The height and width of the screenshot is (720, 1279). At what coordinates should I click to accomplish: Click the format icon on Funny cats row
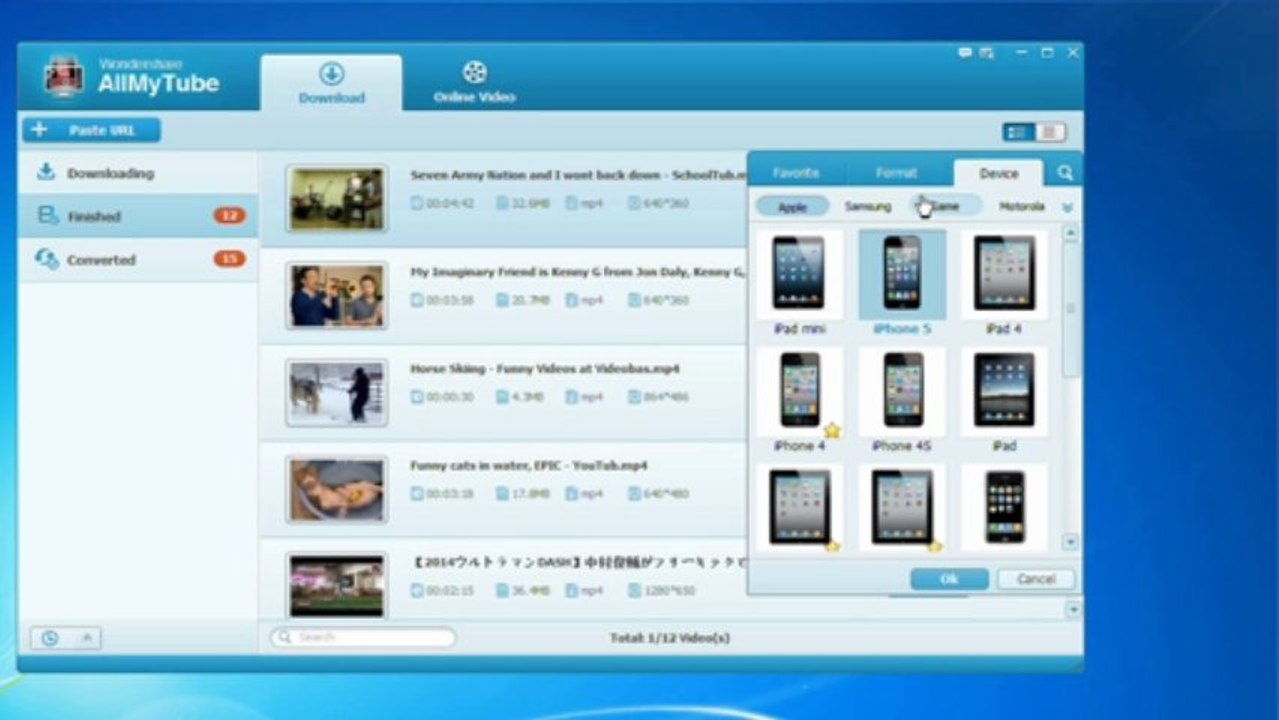pyautogui.click(x=571, y=494)
